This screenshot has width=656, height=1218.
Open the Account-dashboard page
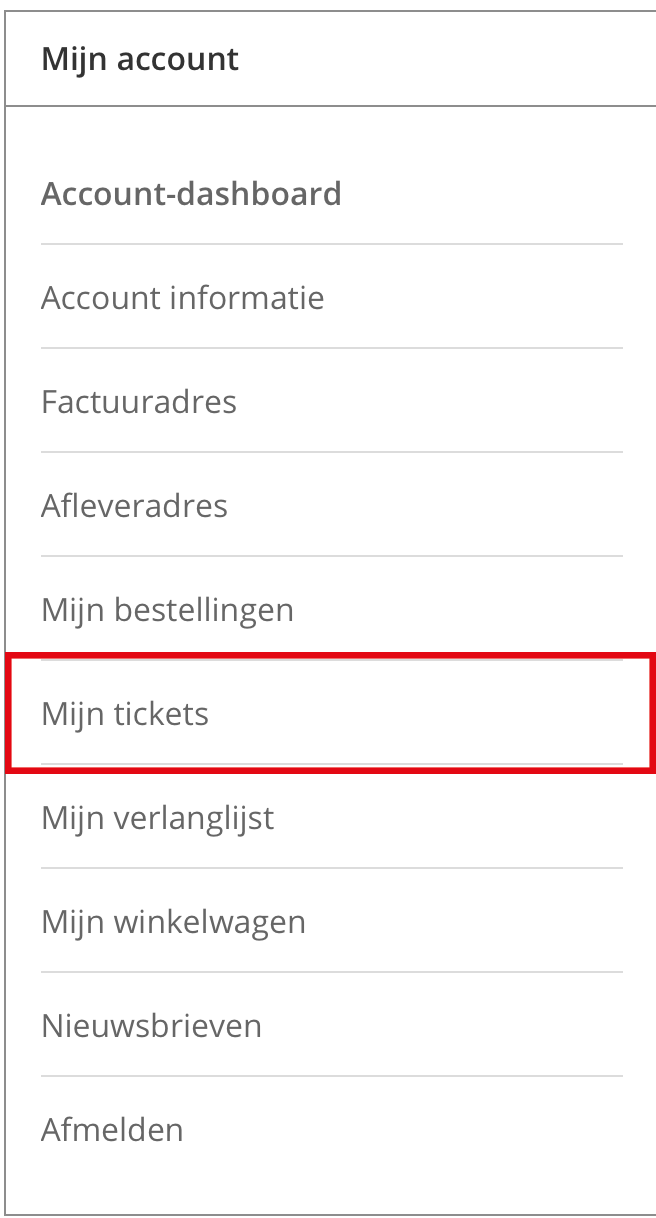(x=191, y=193)
